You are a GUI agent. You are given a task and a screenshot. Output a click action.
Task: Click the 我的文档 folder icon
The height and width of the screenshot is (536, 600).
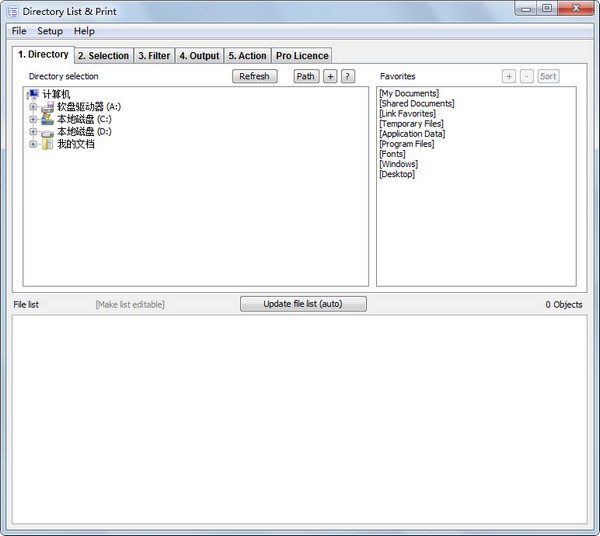pyautogui.click(x=47, y=144)
